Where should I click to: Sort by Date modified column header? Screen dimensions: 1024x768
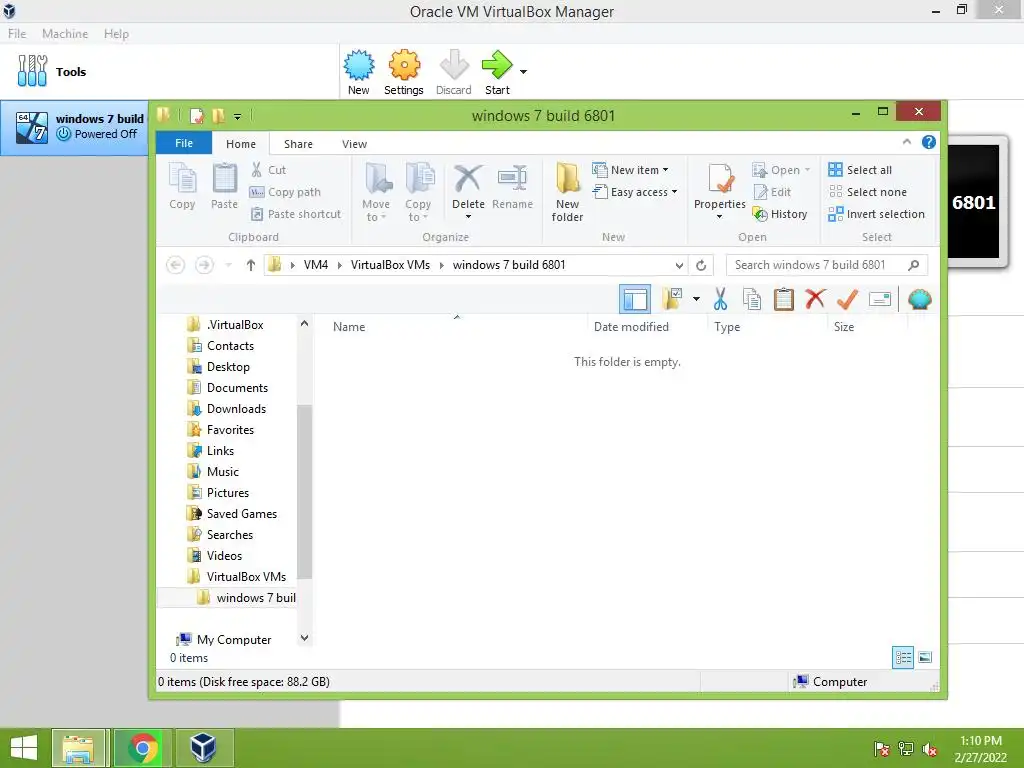(x=631, y=327)
